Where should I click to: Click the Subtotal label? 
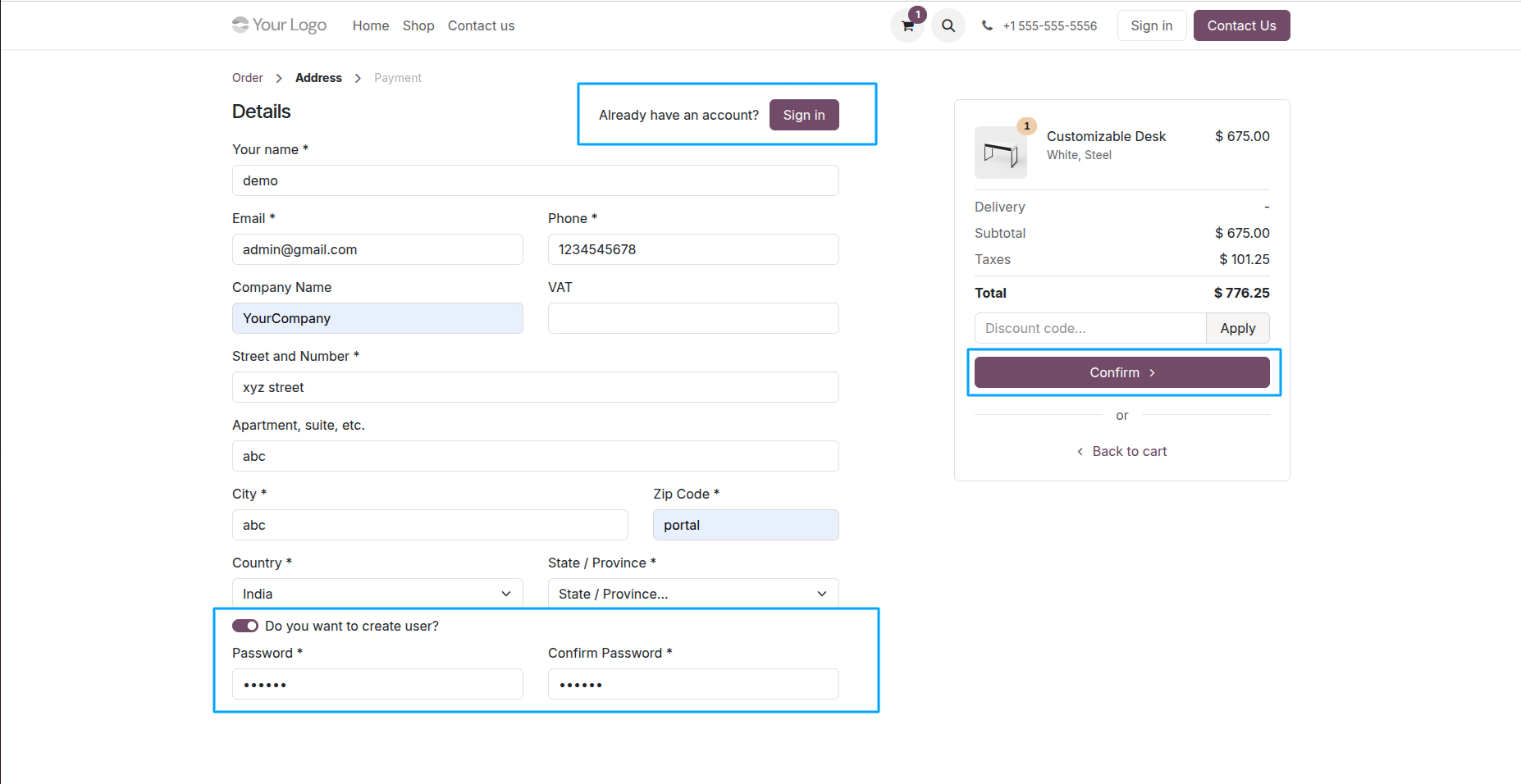tap(1000, 233)
